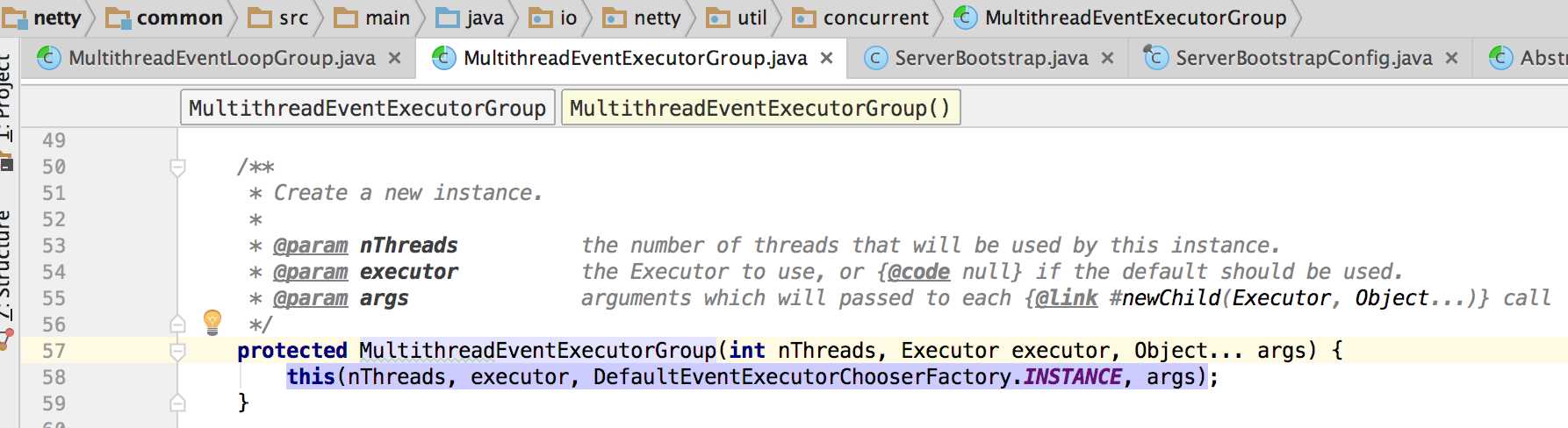Image resolution: width=1568 pixels, height=428 pixels.
Task: Click the @param nThreads tag
Action: [311, 246]
